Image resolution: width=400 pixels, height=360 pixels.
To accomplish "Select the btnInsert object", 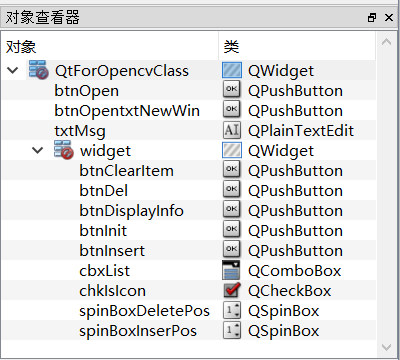I will click(x=112, y=251).
